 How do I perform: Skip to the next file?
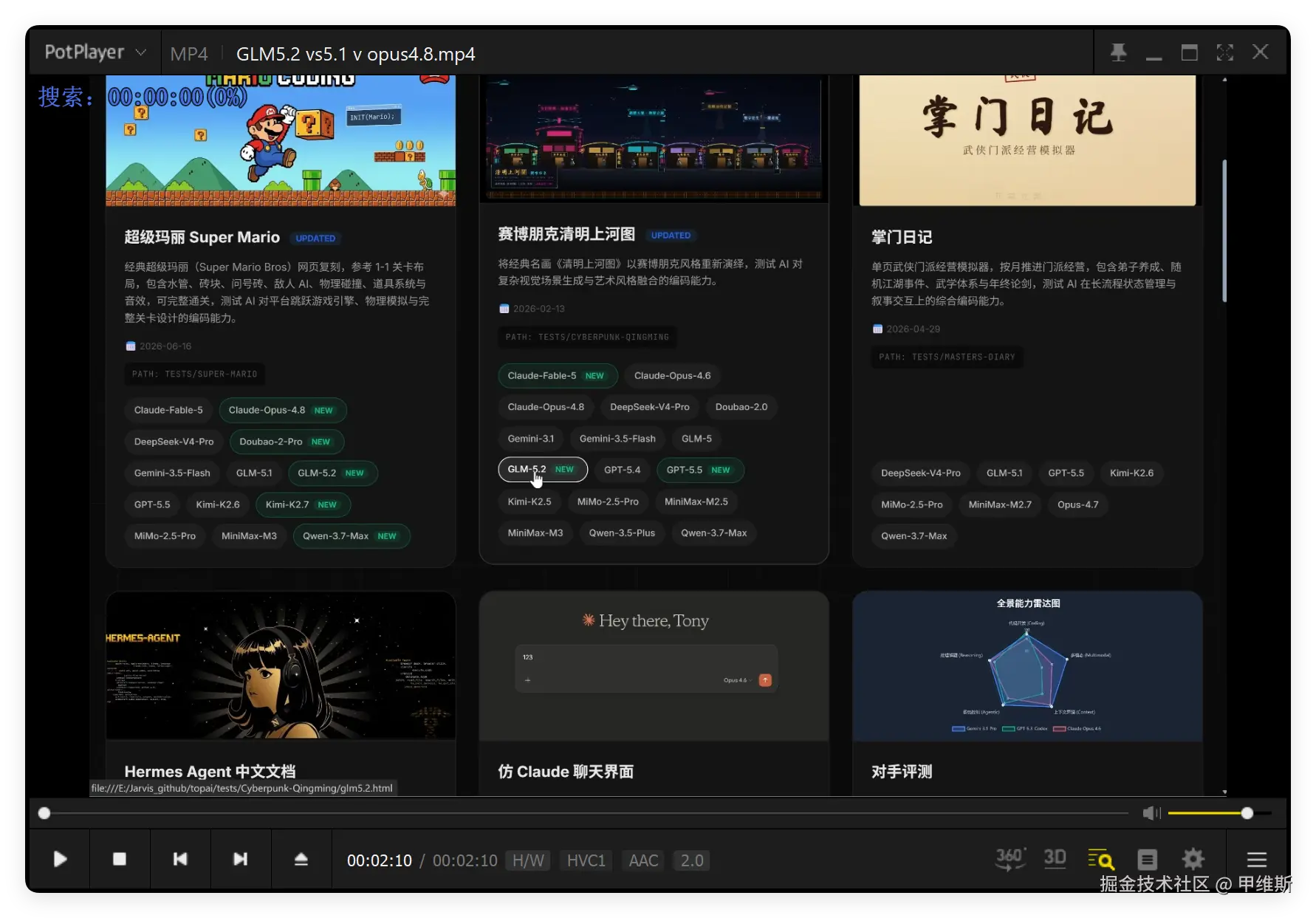pos(241,859)
